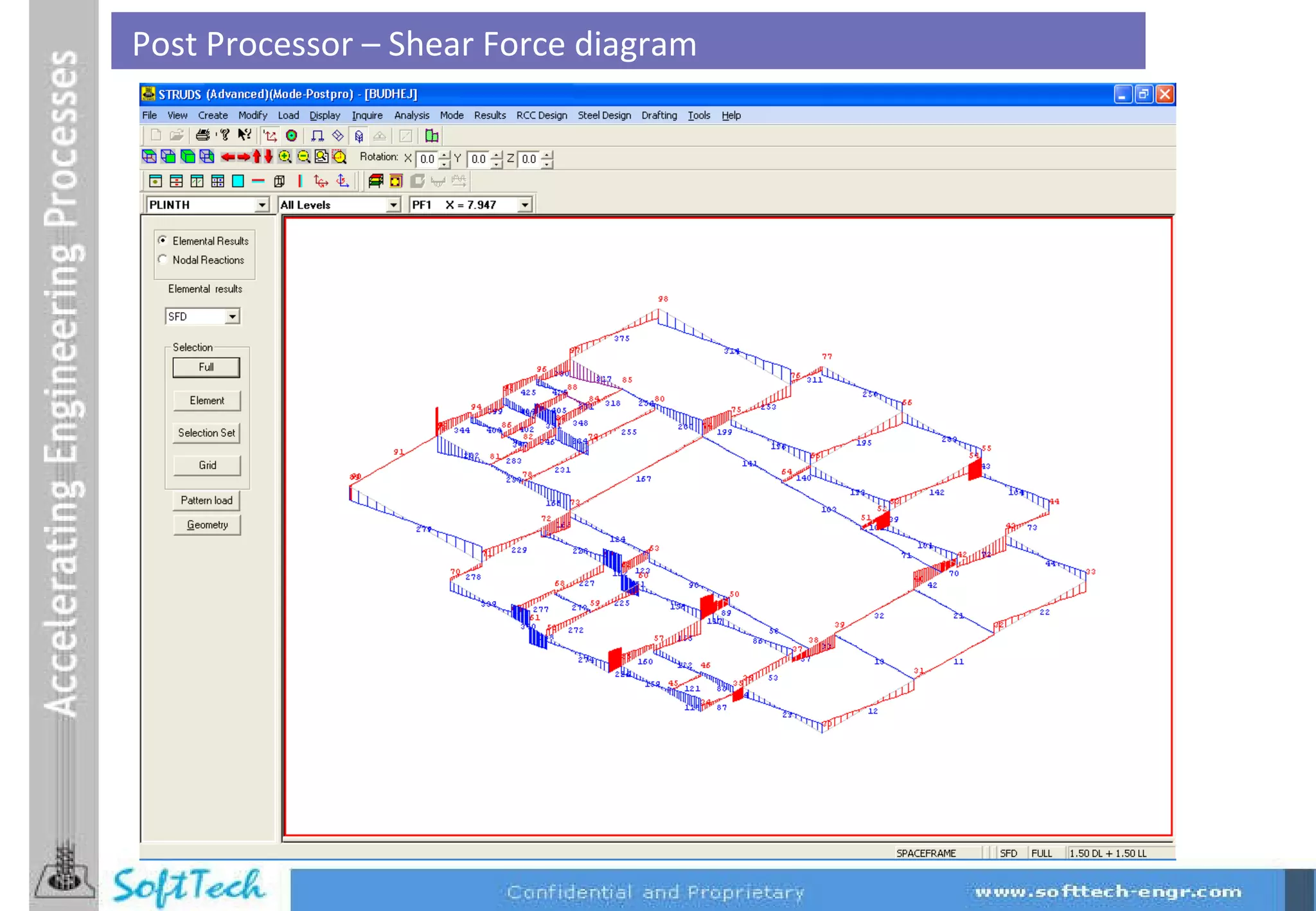Screen dimensions: 1316x911
Task: Click the Rotation Y value field
Action: pos(479,159)
